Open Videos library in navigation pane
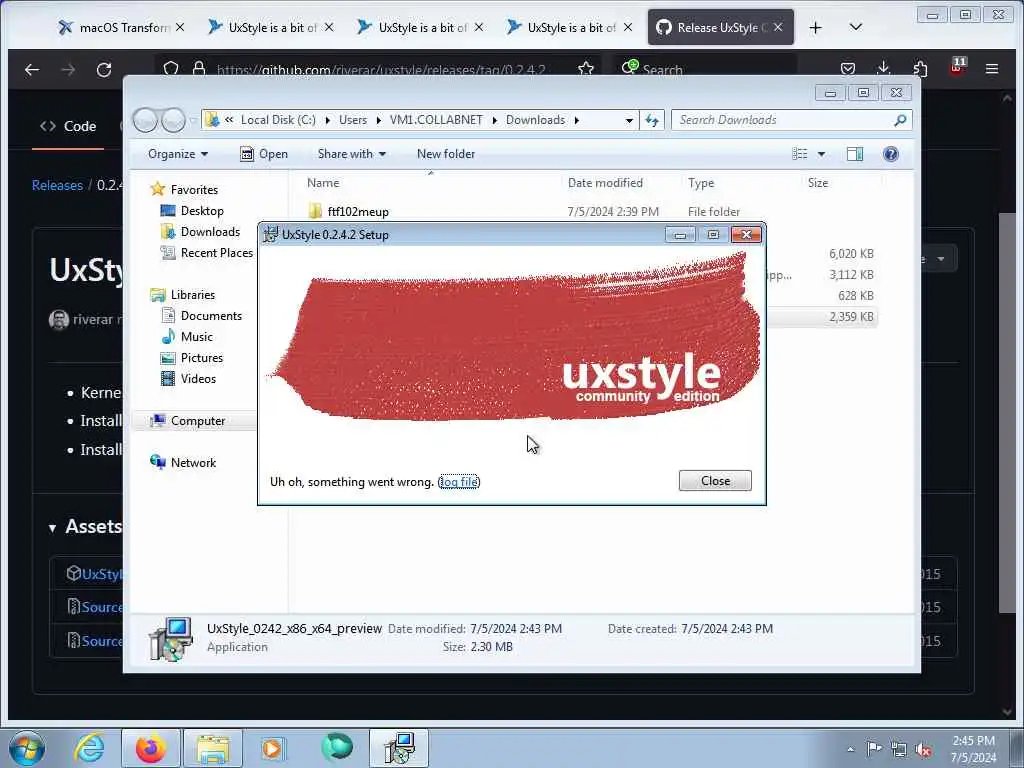1024x768 pixels. [x=198, y=379]
